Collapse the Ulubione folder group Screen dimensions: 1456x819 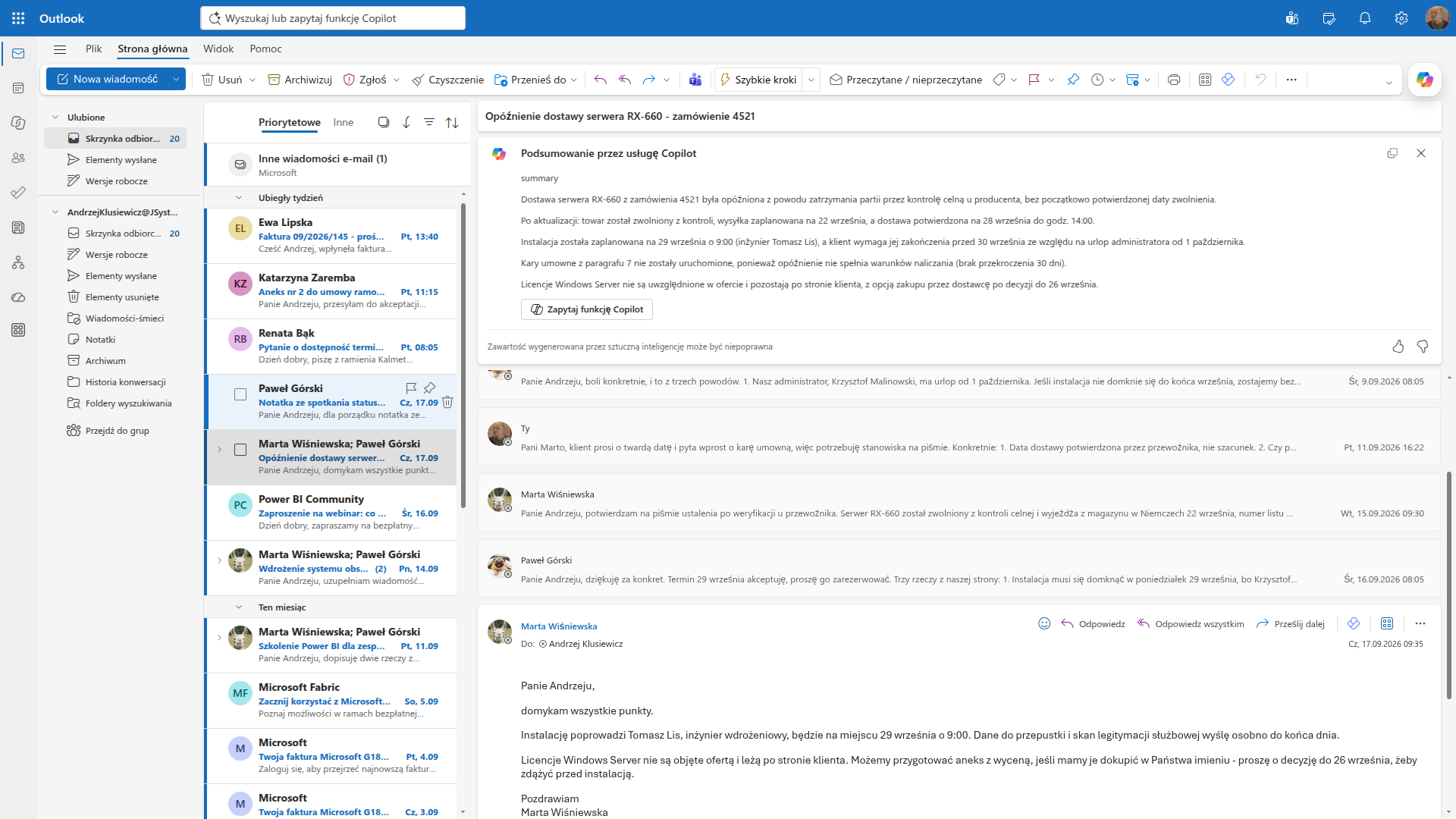pyautogui.click(x=55, y=118)
